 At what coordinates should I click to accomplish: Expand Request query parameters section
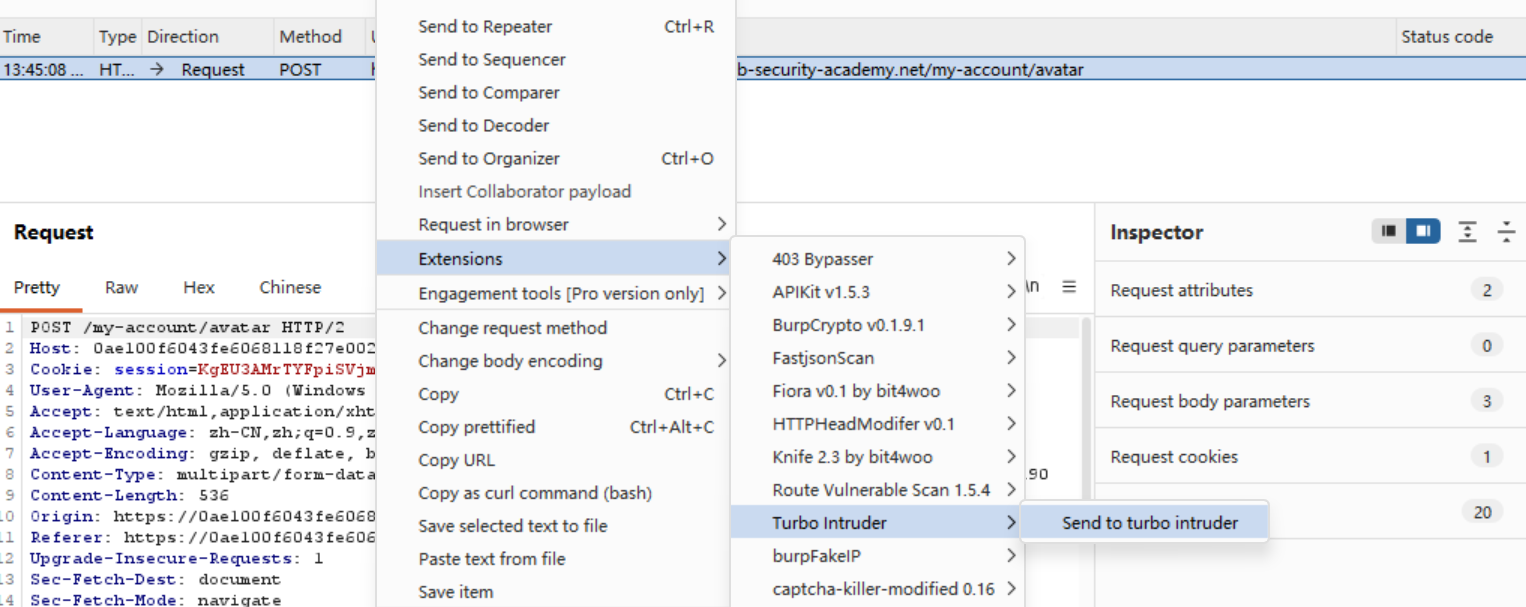[1310, 346]
